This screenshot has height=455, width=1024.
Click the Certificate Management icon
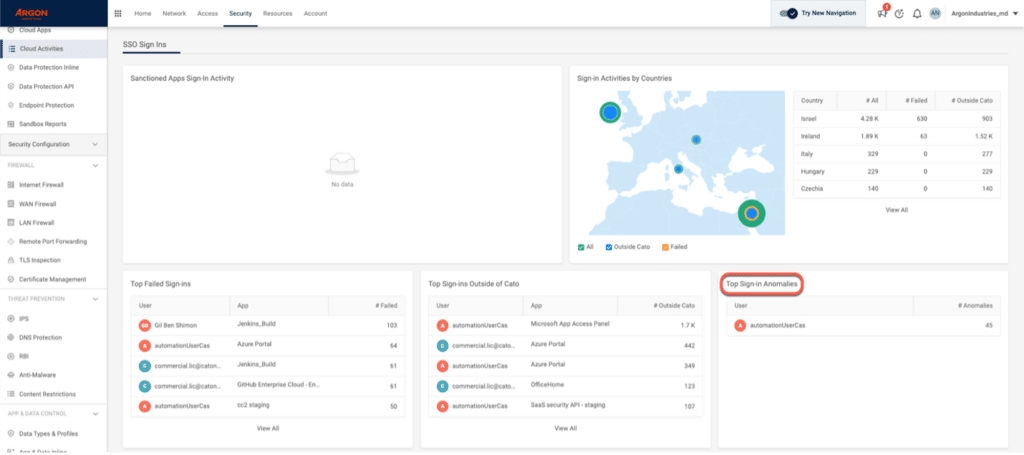[12, 279]
